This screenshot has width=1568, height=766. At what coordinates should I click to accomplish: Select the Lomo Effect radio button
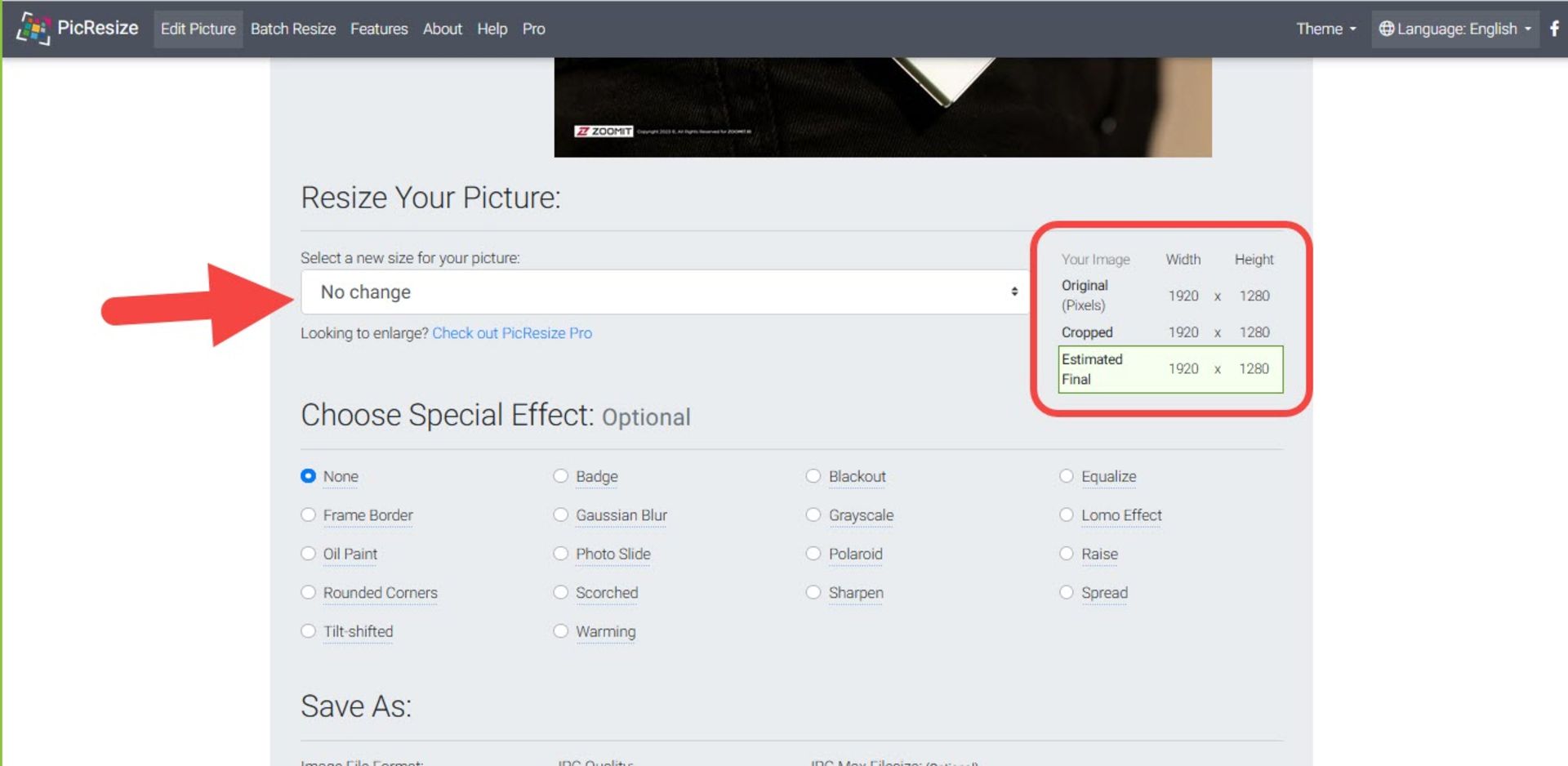pos(1067,515)
